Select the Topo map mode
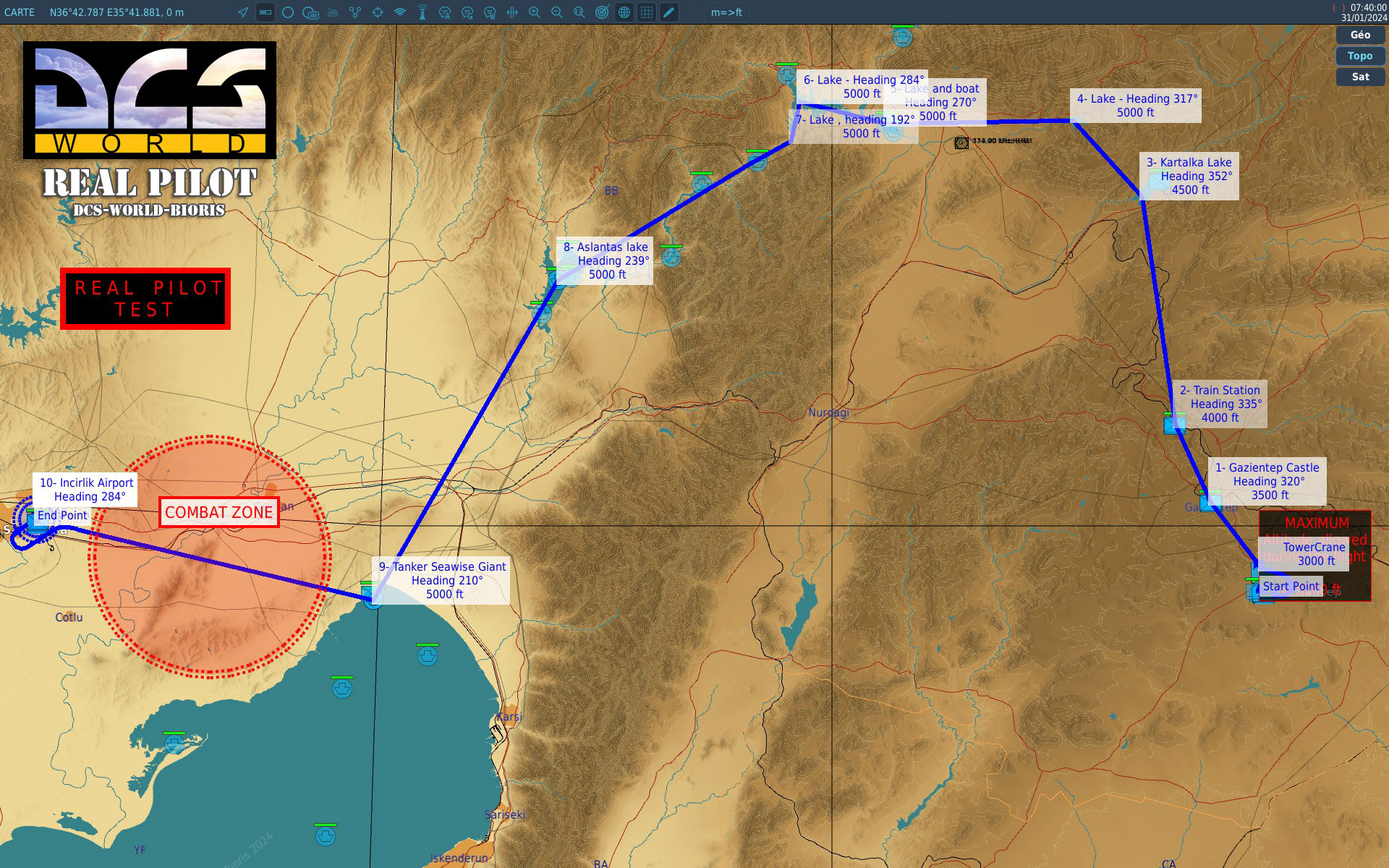The height and width of the screenshot is (868, 1389). pos(1360,56)
